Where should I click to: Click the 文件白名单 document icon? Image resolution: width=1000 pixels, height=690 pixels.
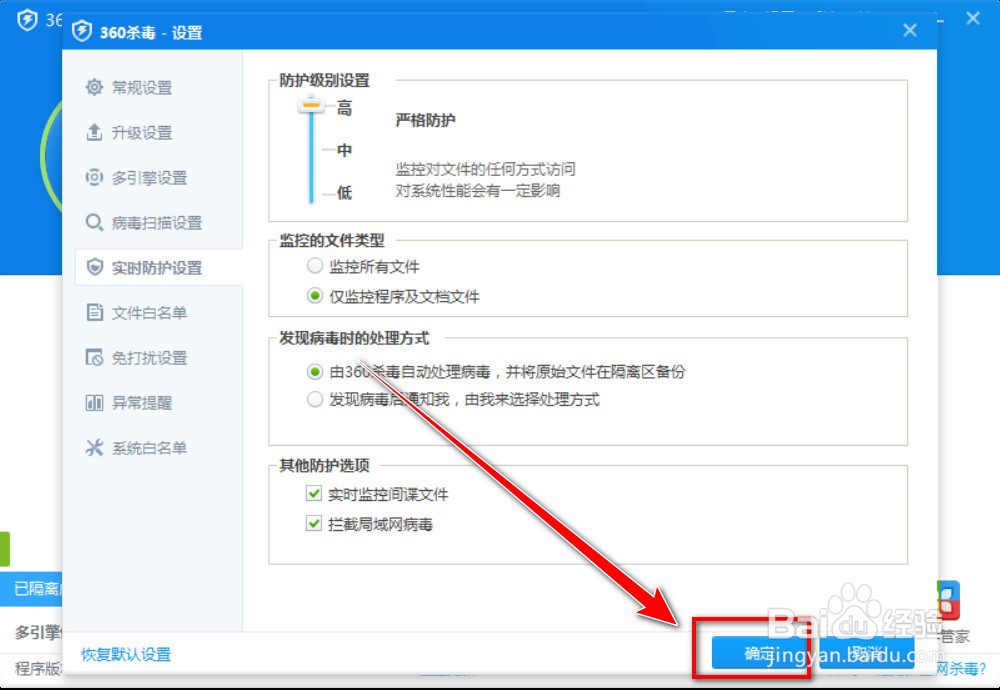point(94,312)
